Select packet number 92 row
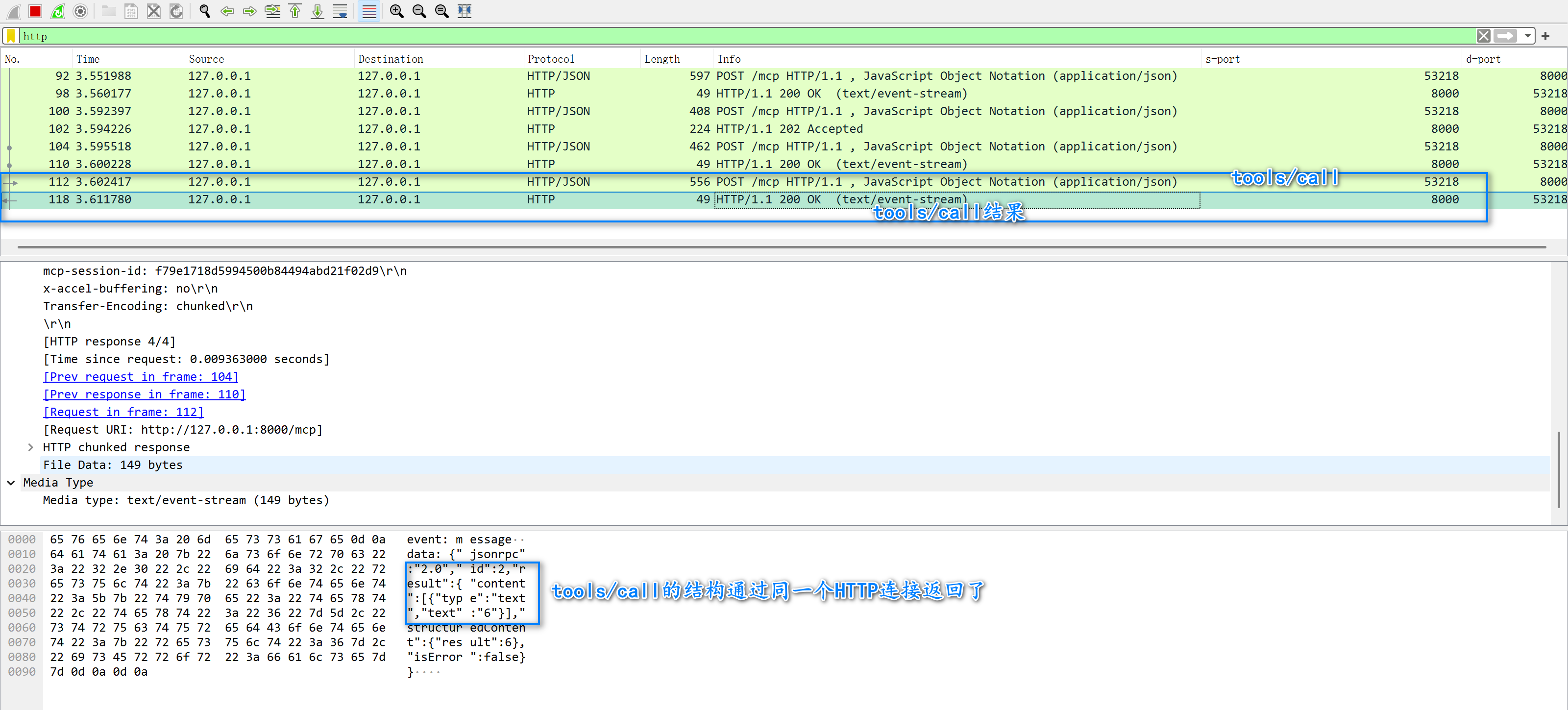 pyautogui.click(x=784, y=76)
